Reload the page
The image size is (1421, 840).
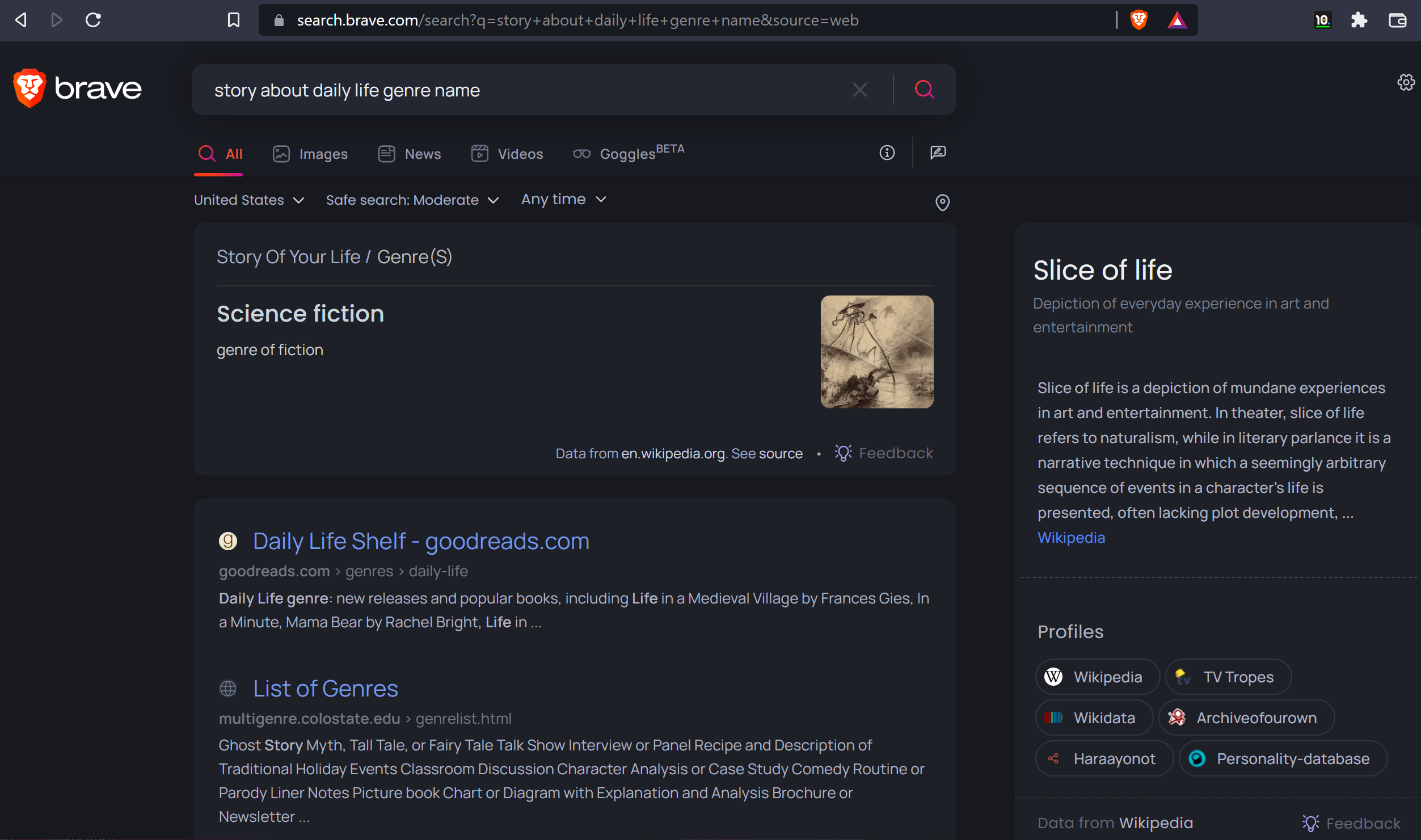coord(93,20)
